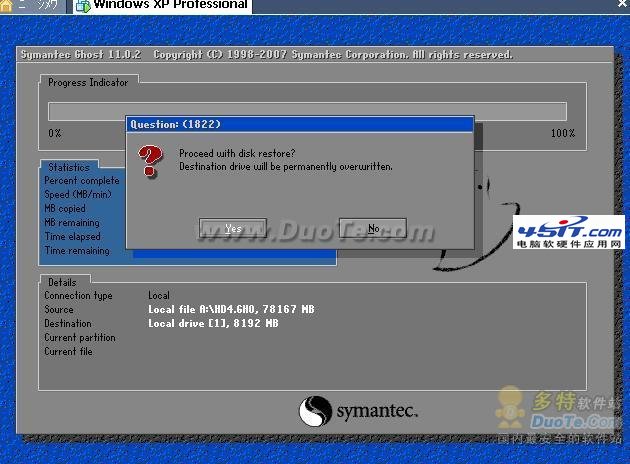Confirm disk restore with Yes button
This screenshot has width=630, height=464.
point(233,228)
